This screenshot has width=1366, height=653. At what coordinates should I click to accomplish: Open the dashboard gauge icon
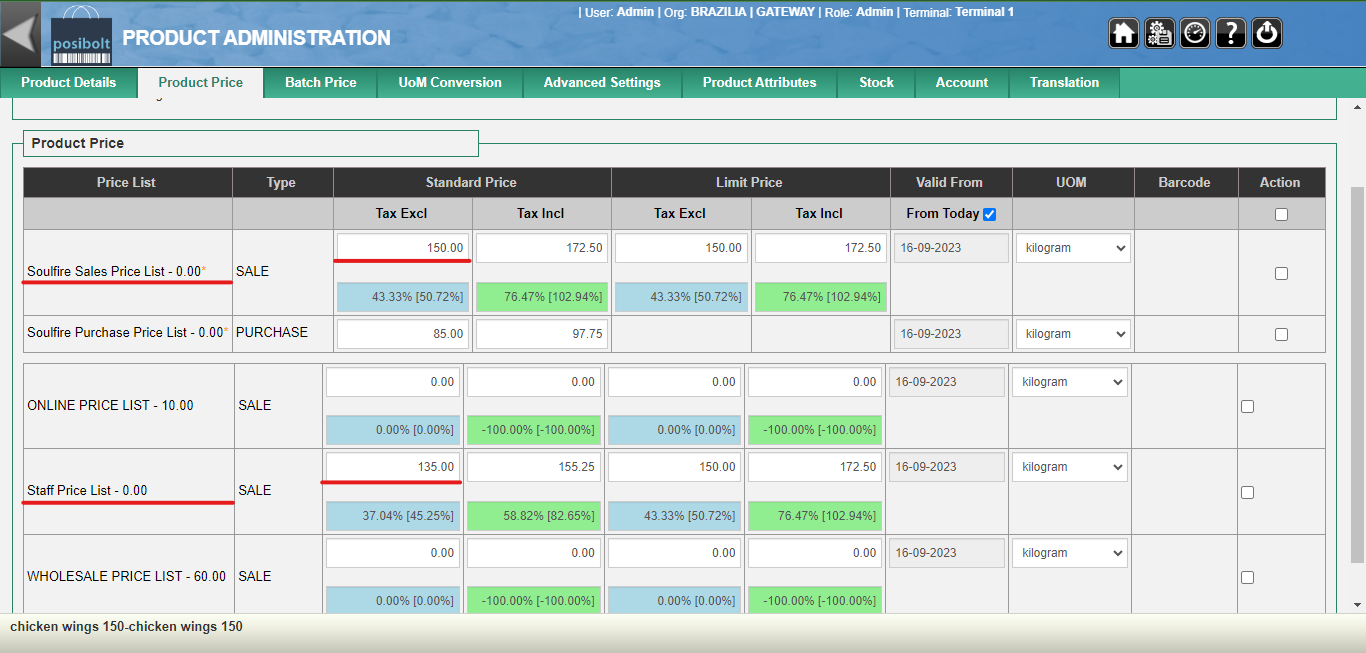1195,33
